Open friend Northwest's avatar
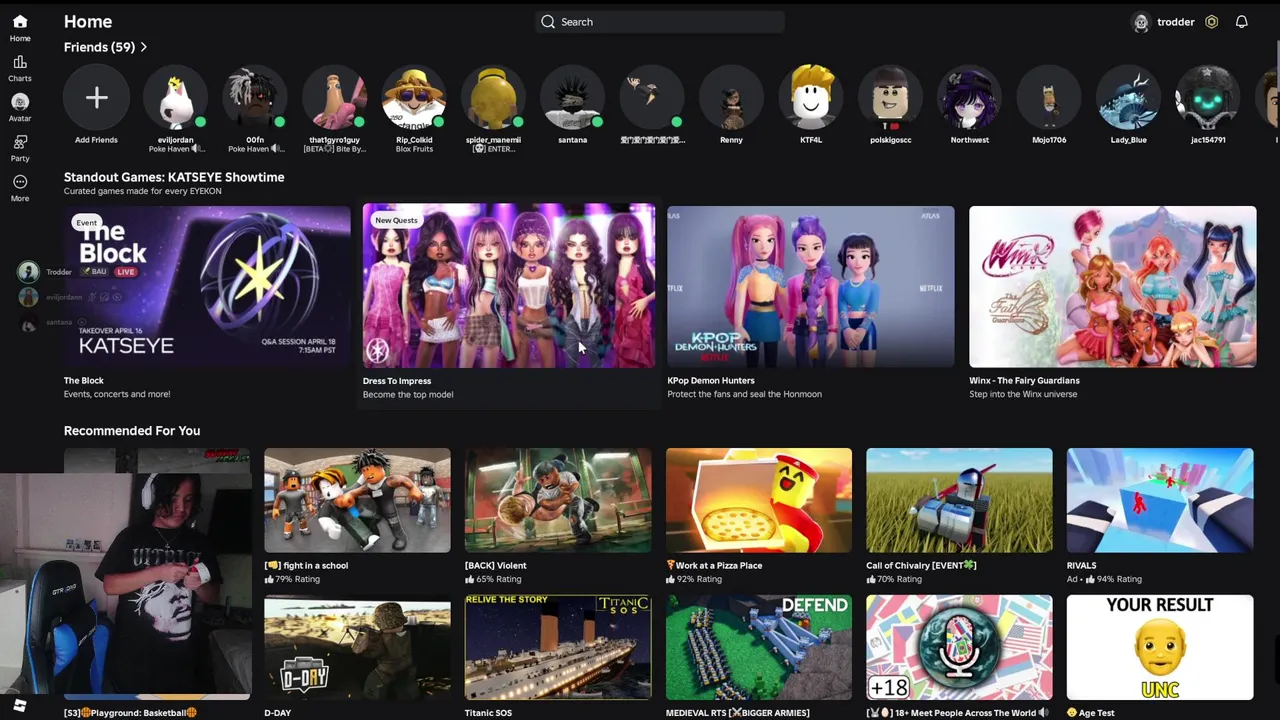Viewport: 1280px width, 720px height. click(x=970, y=97)
